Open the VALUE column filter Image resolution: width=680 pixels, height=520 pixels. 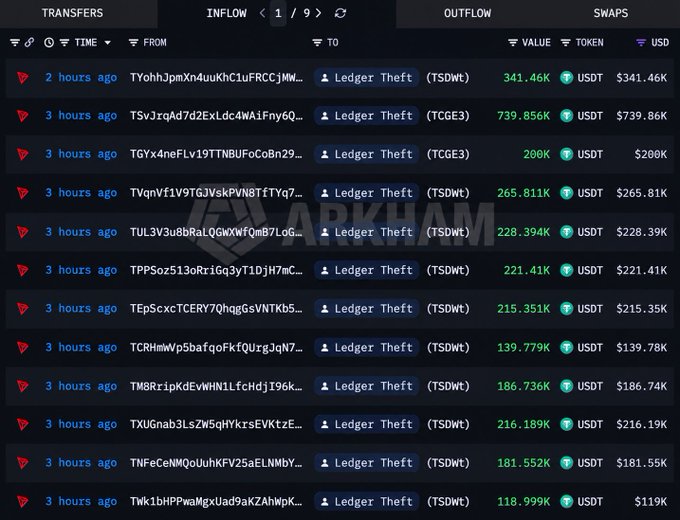(x=513, y=43)
